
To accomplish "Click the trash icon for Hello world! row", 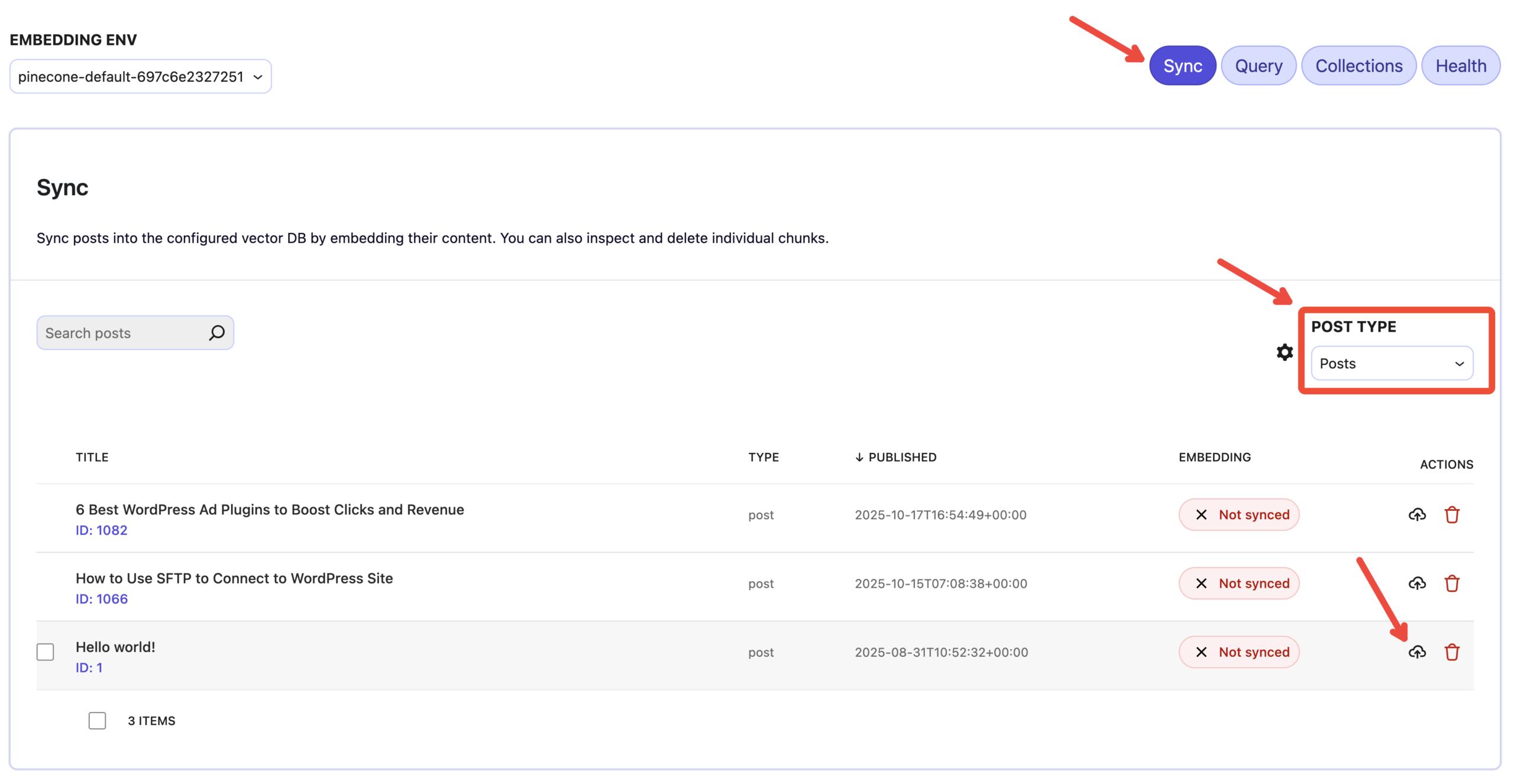I will [1452, 652].
